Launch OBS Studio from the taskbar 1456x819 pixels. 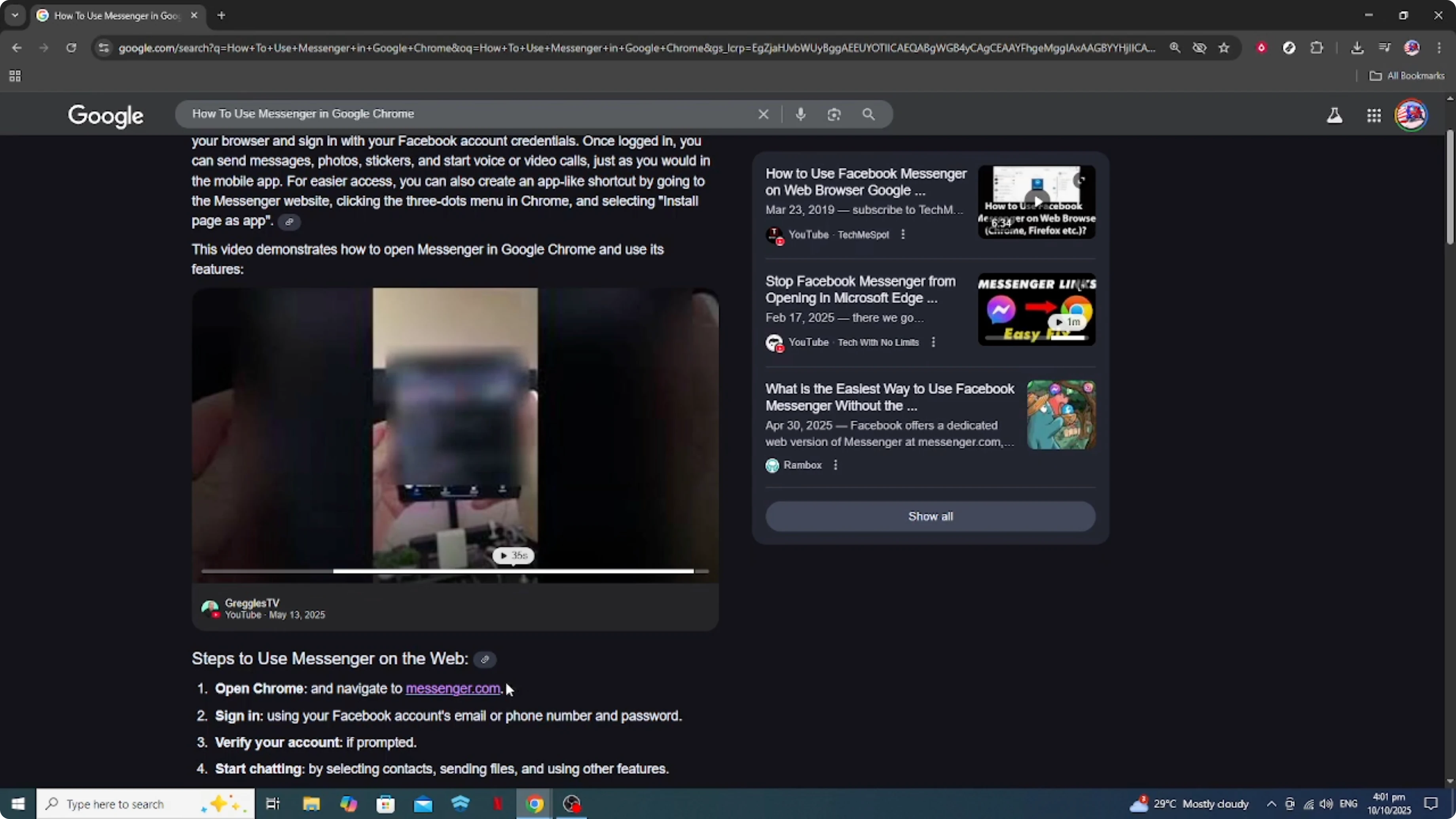click(x=572, y=803)
